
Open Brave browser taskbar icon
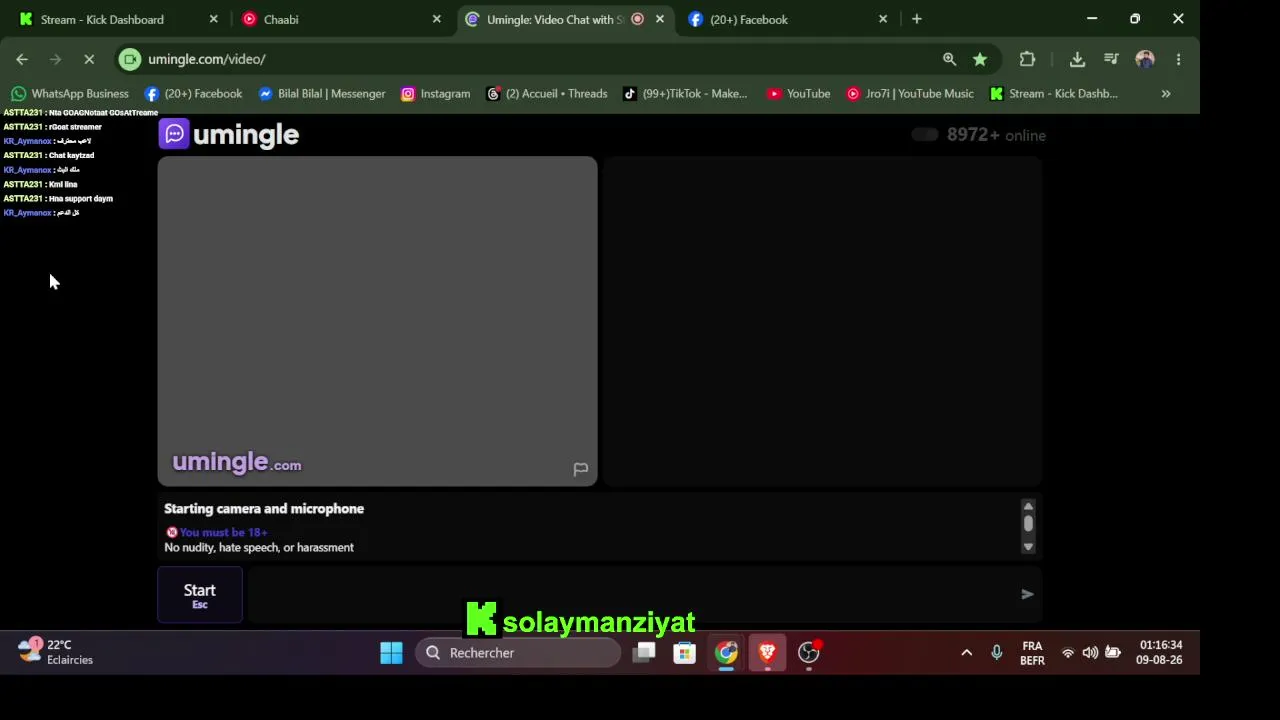coord(767,653)
